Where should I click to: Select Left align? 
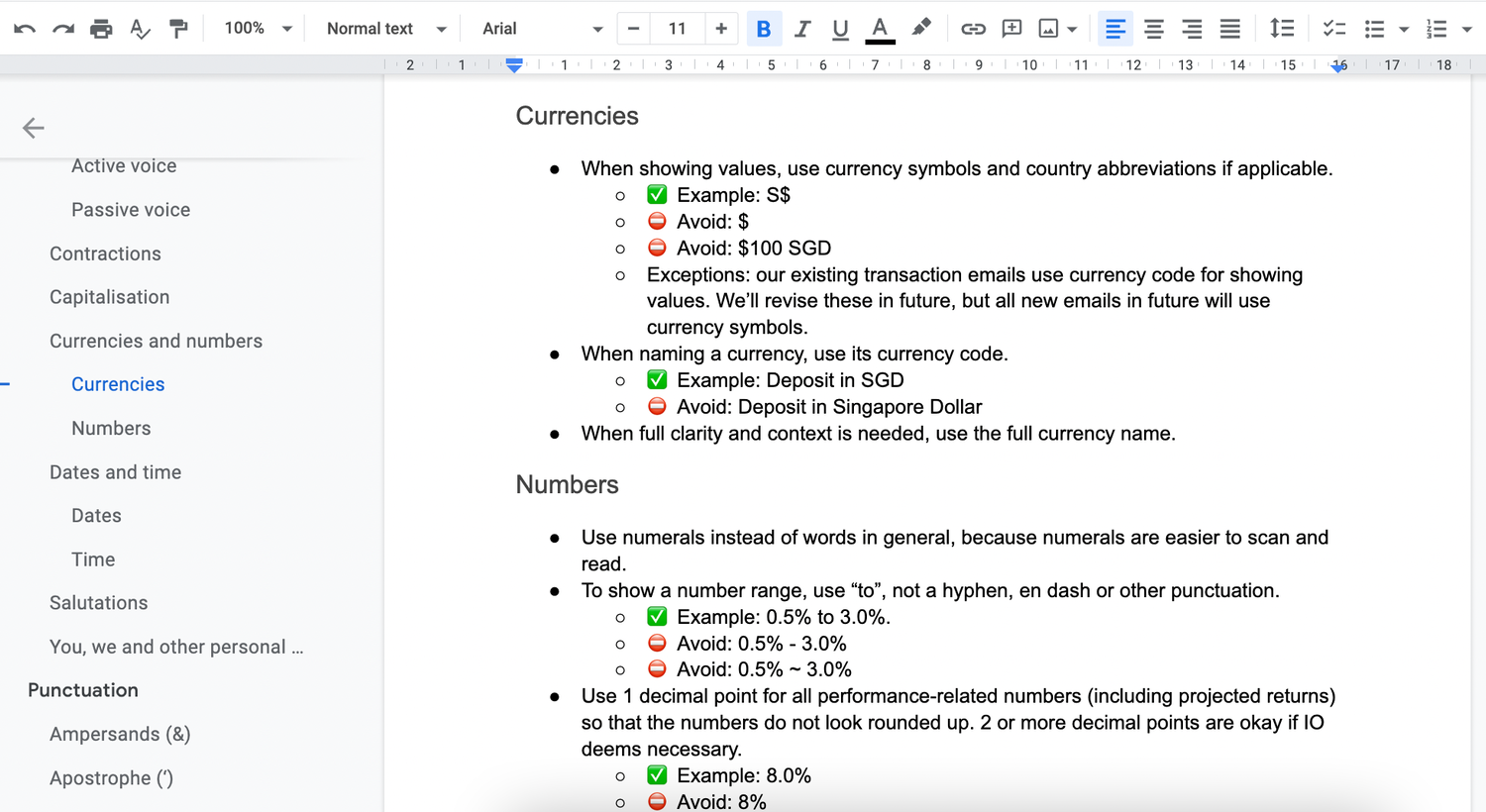pyautogui.click(x=1115, y=29)
